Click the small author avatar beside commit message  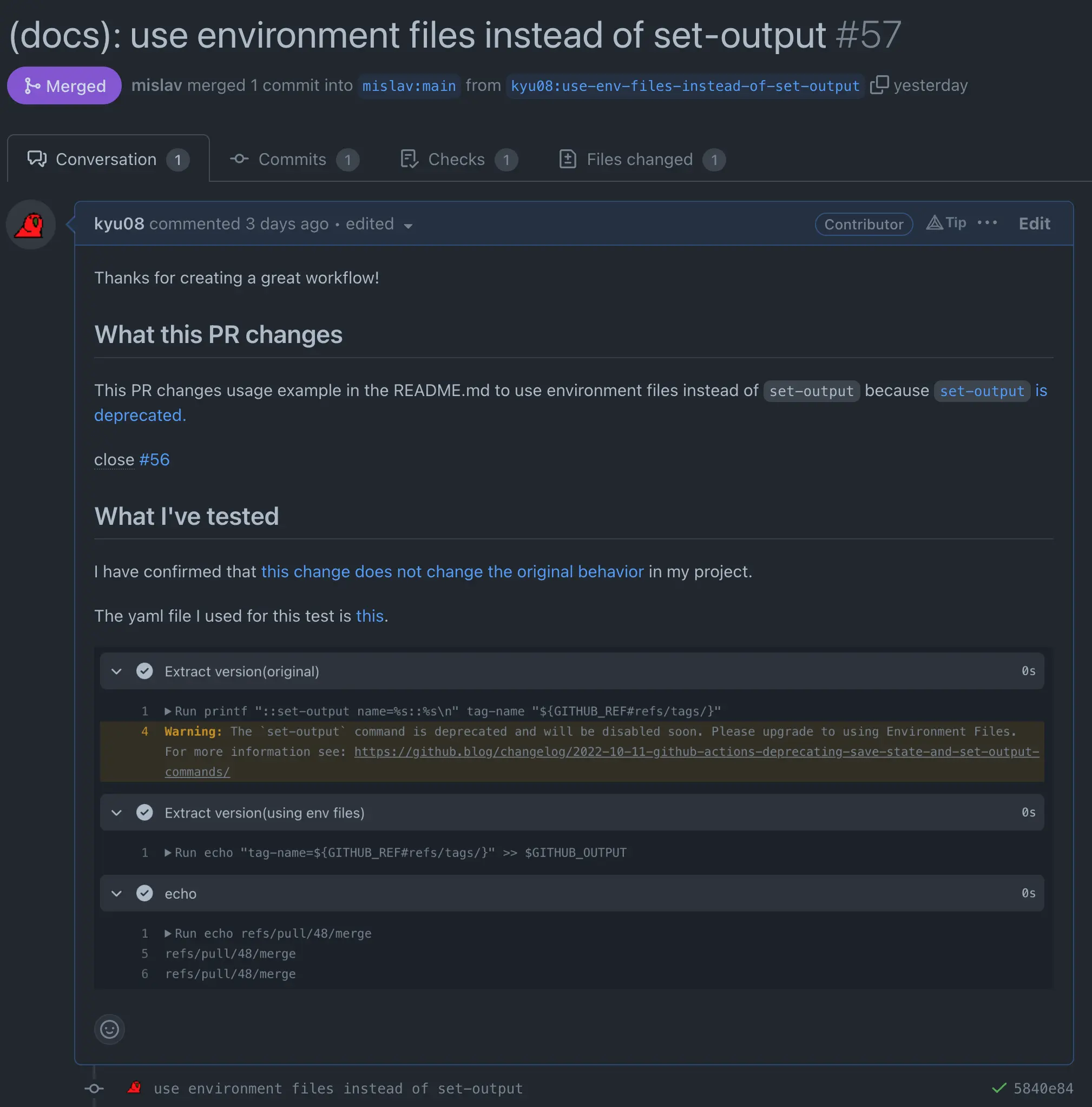[135, 1088]
